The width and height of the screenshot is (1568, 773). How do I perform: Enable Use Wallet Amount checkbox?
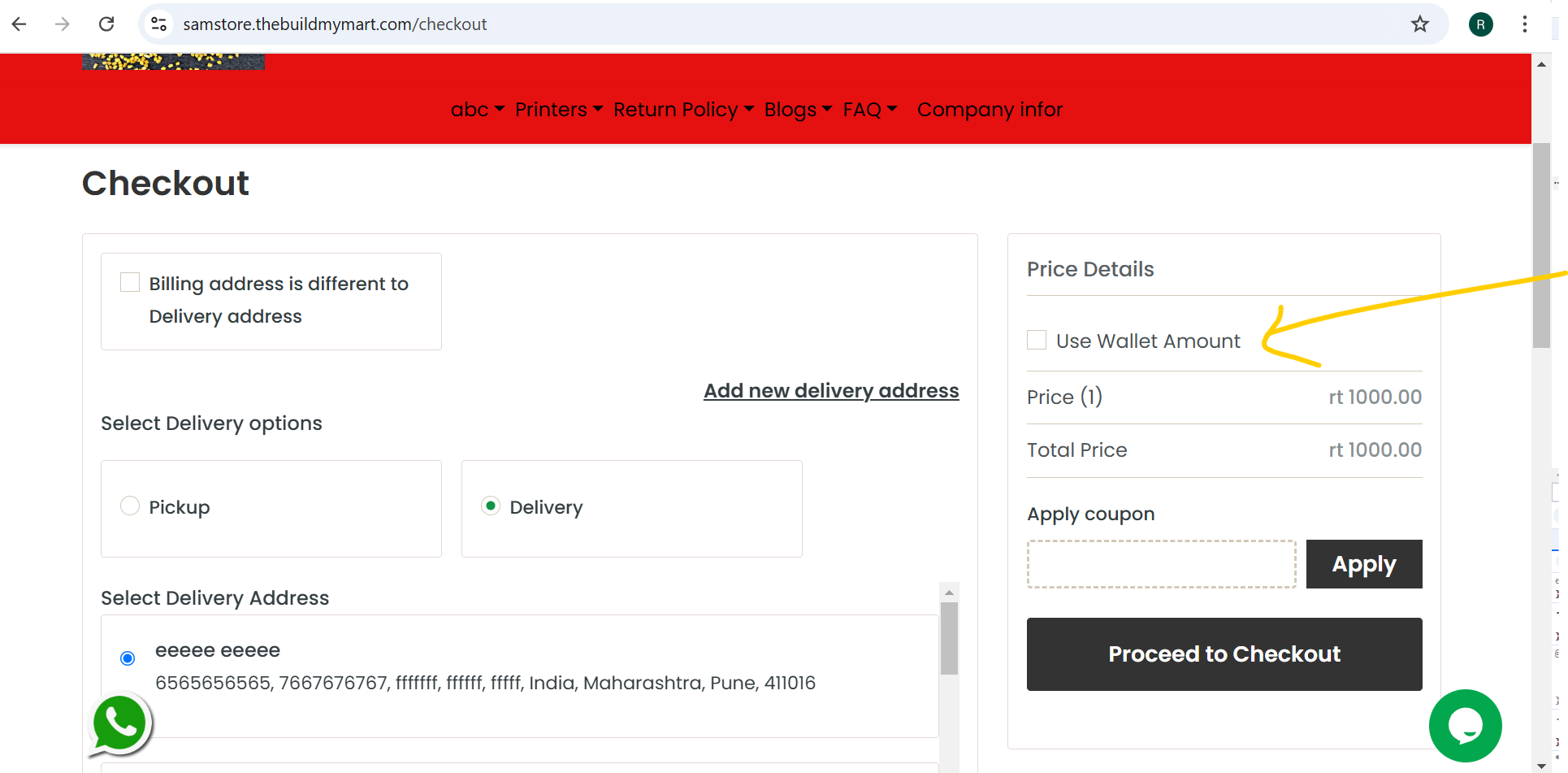tap(1037, 340)
